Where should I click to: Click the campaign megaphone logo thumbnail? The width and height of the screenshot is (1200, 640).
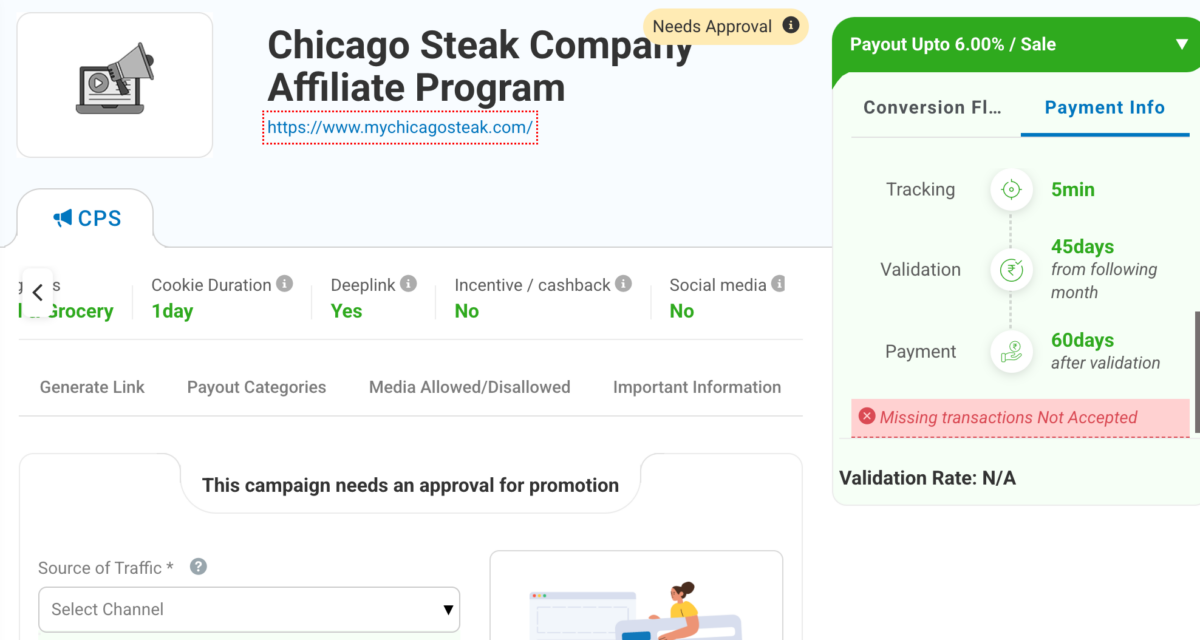point(115,85)
